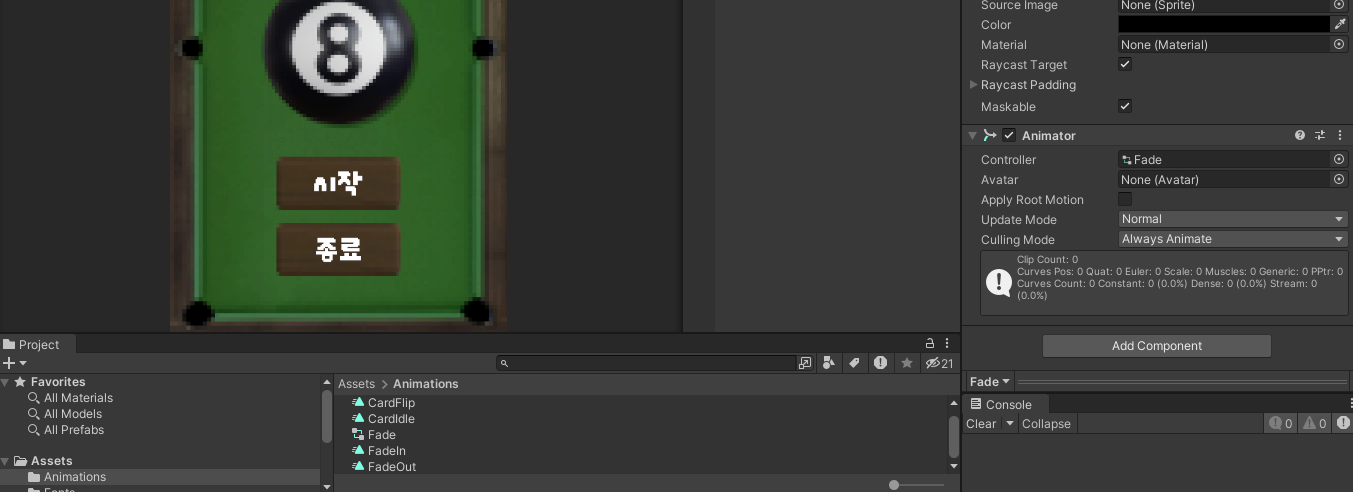The image size is (1353, 492).
Task: Click the Animator component icon
Action: (990, 135)
